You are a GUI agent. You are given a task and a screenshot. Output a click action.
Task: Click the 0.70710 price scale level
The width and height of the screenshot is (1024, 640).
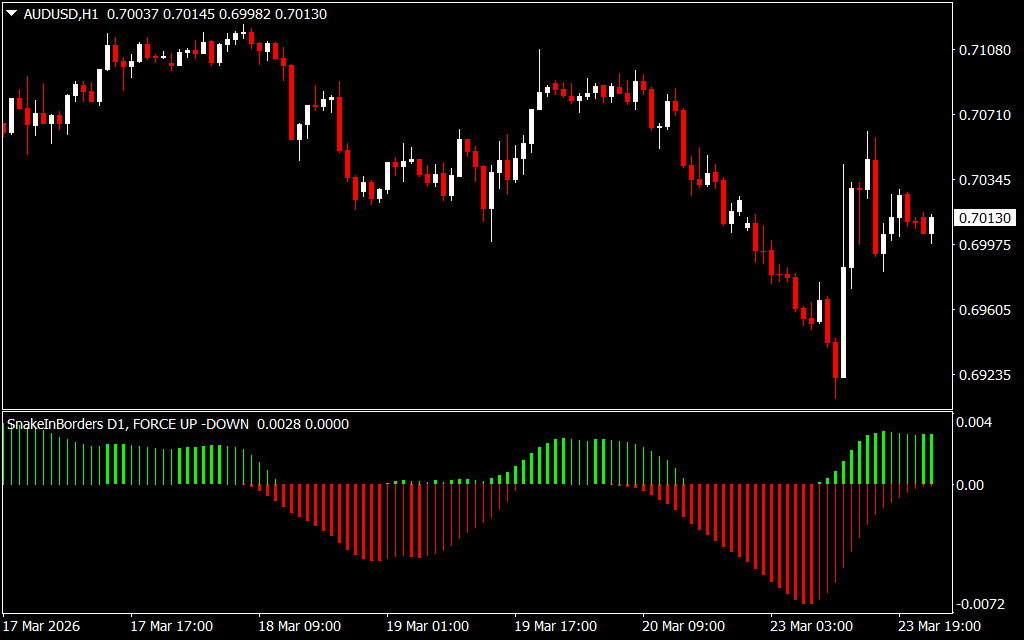pos(984,115)
